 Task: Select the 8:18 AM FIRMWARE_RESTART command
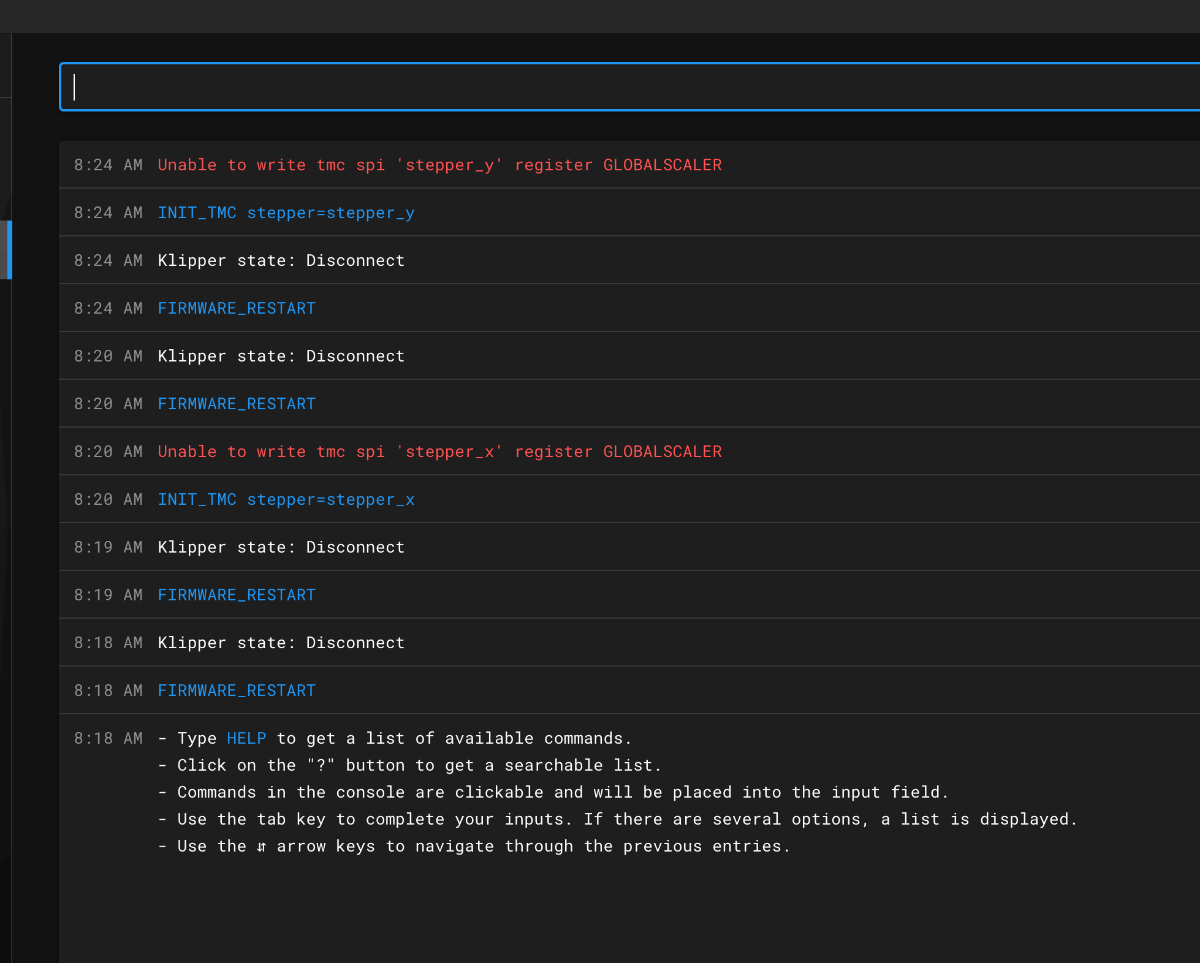click(x=237, y=691)
